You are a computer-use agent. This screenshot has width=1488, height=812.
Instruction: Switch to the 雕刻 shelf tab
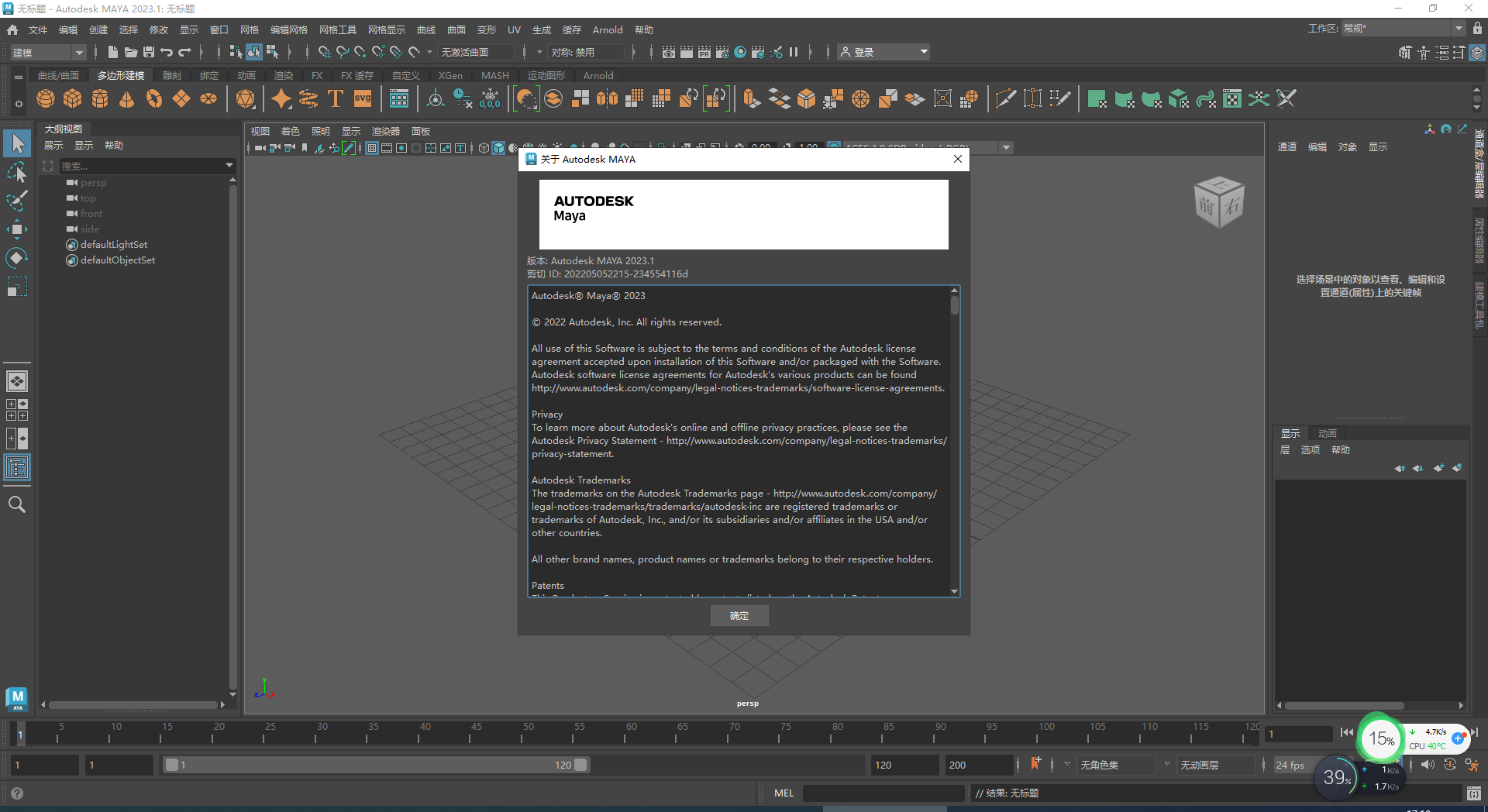[x=170, y=75]
